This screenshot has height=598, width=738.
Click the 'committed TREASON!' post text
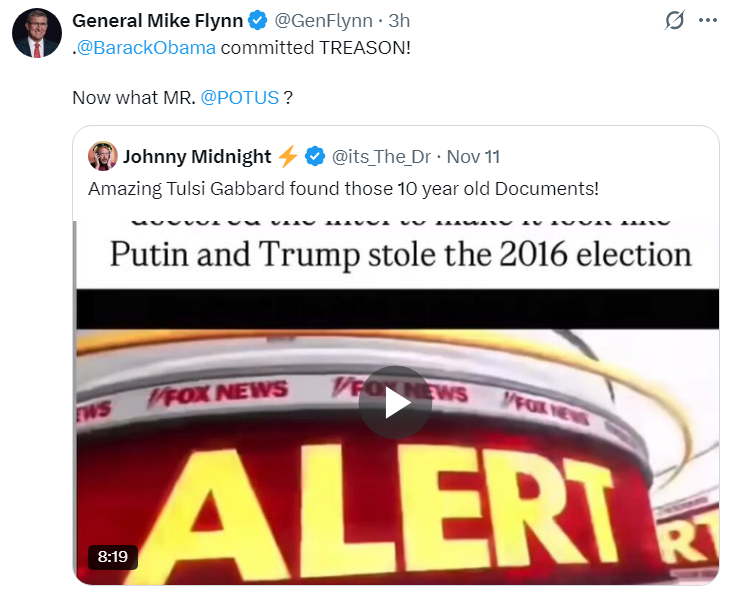pos(316,47)
